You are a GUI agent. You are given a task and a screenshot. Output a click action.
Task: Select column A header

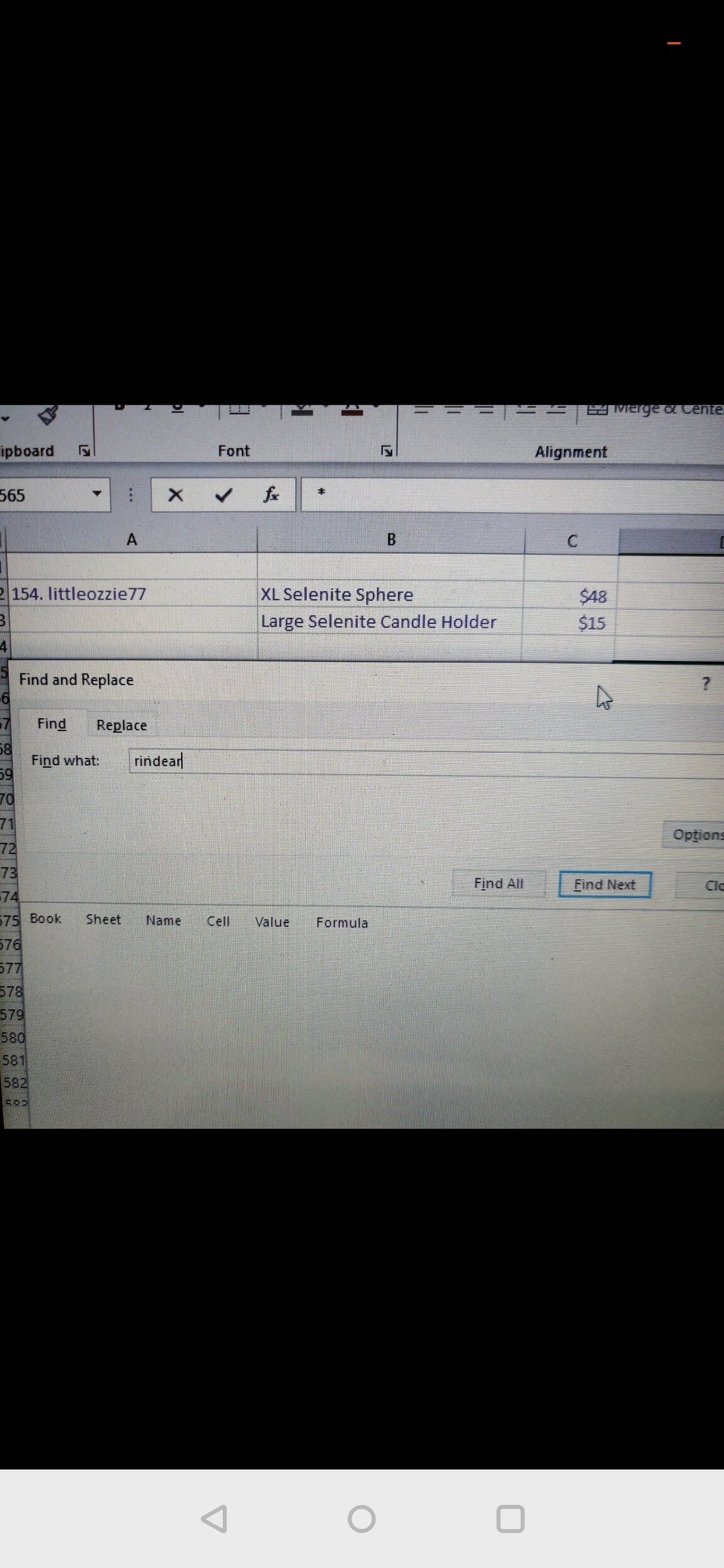click(132, 539)
